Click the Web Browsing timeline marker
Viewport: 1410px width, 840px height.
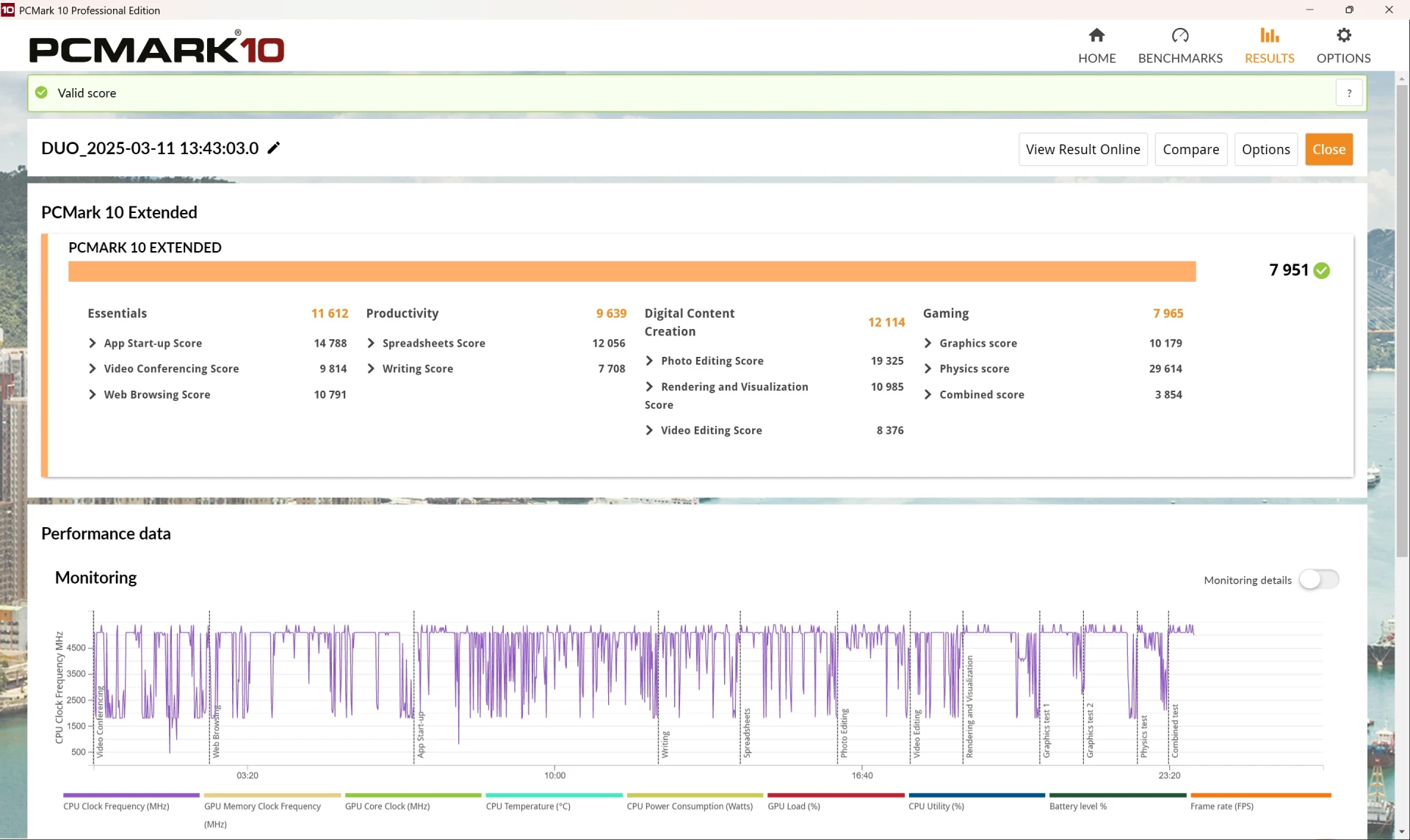tap(216, 731)
